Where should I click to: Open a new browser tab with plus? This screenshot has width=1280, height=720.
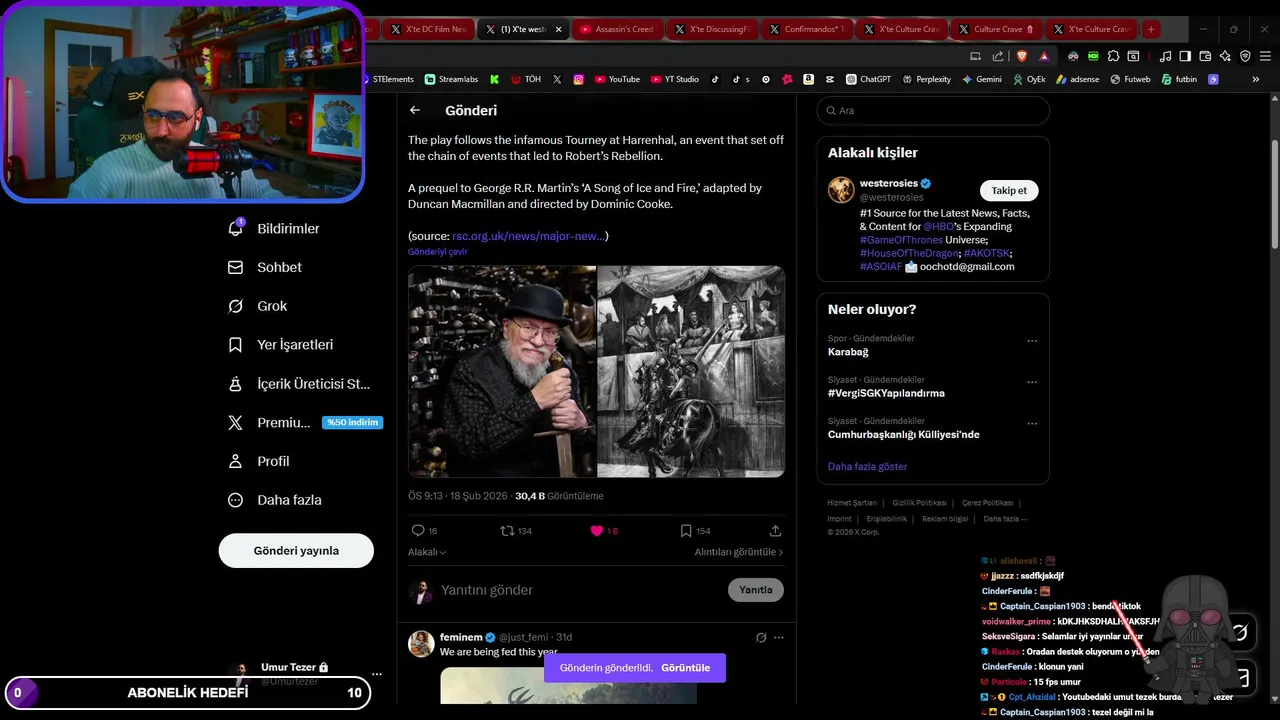click(x=1151, y=29)
